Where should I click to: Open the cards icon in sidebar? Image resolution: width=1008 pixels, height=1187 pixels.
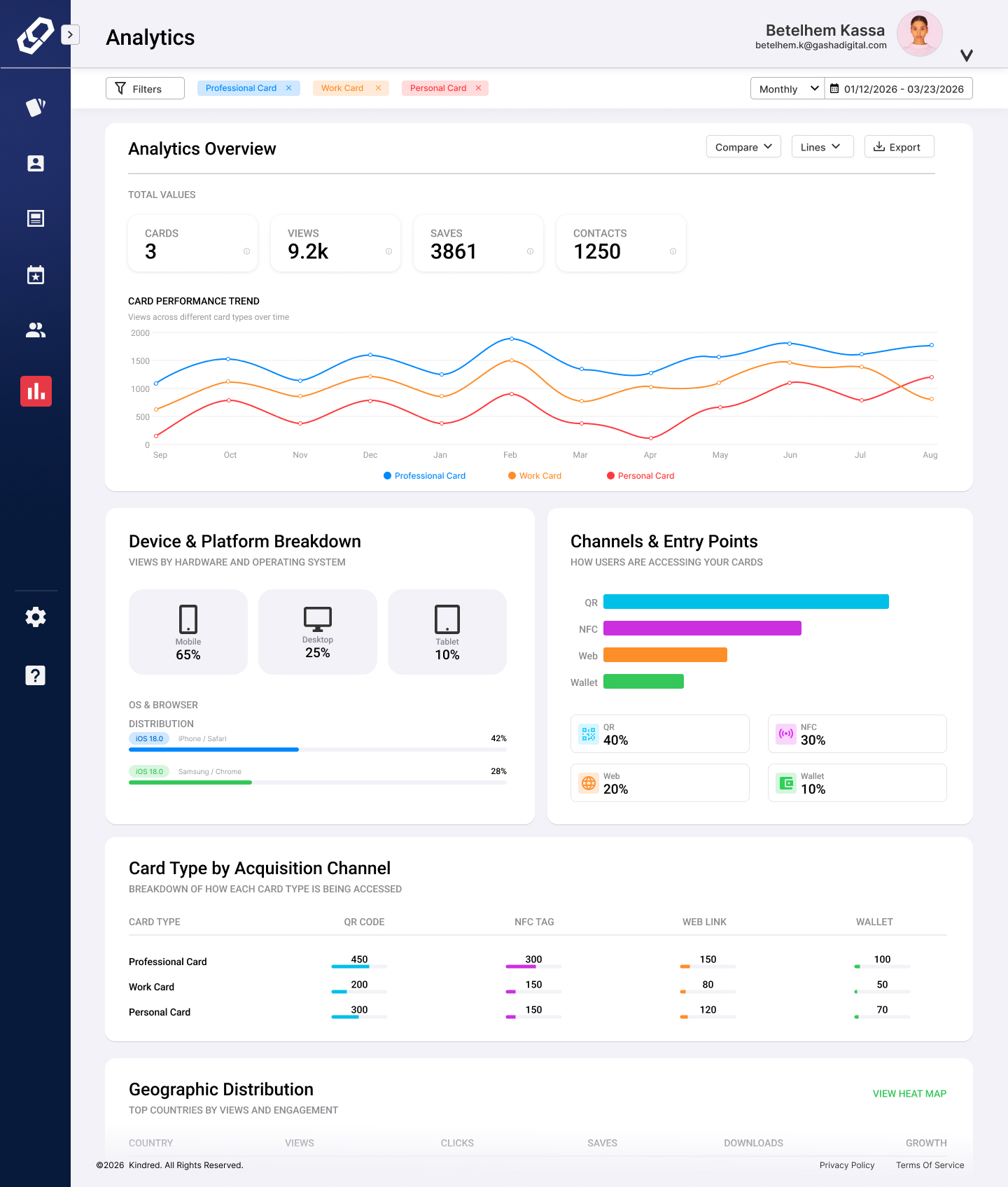coord(35,107)
